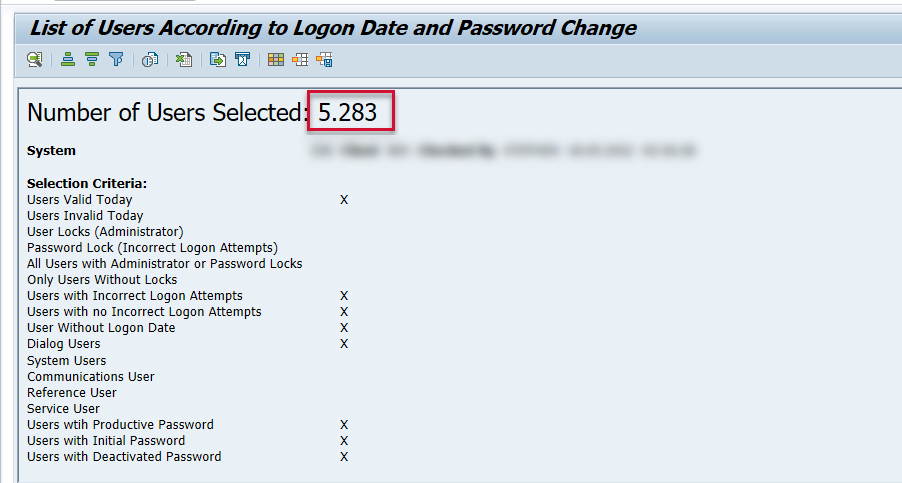
Task: Export the list to a spreadsheet
Action: point(184,60)
